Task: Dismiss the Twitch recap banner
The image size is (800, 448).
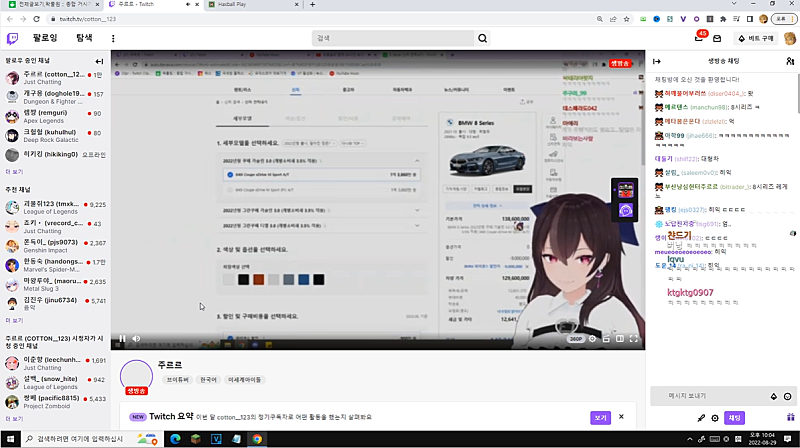Action: (621, 417)
